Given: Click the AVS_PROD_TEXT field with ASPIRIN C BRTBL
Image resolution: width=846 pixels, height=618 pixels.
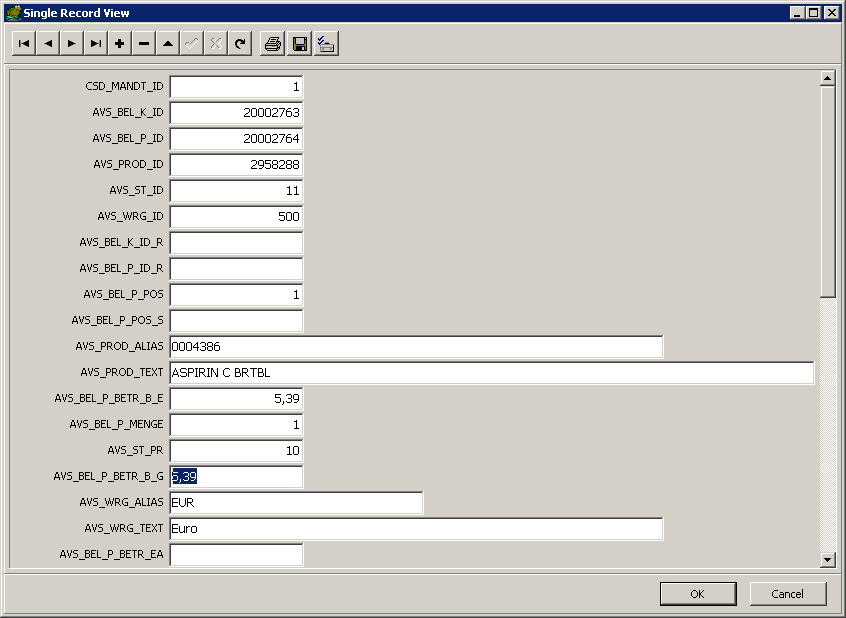Looking at the screenshot, I should [x=491, y=373].
